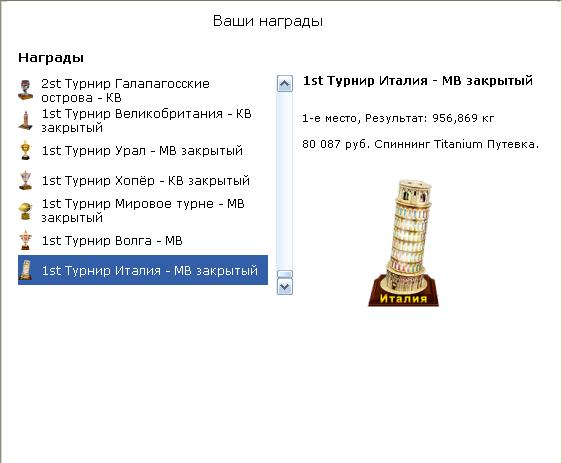The width and height of the screenshot is (562, 463).
Task: Click the scroll up arrow of awards list
Action: coord(285,84)
